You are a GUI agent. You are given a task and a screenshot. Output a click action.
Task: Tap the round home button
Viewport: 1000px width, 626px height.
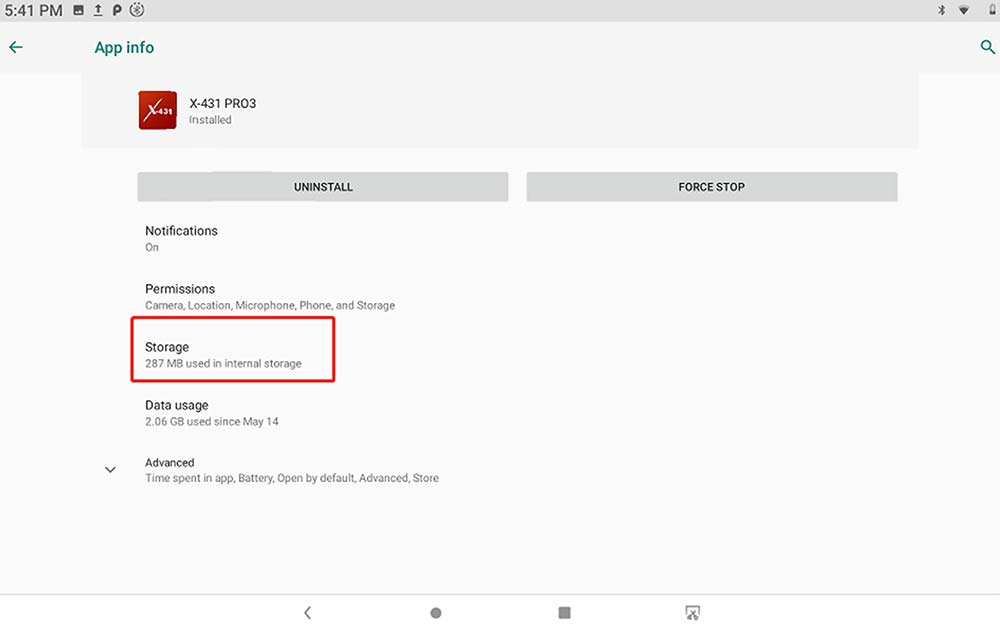pyautogui.click(x=436, y=613)
